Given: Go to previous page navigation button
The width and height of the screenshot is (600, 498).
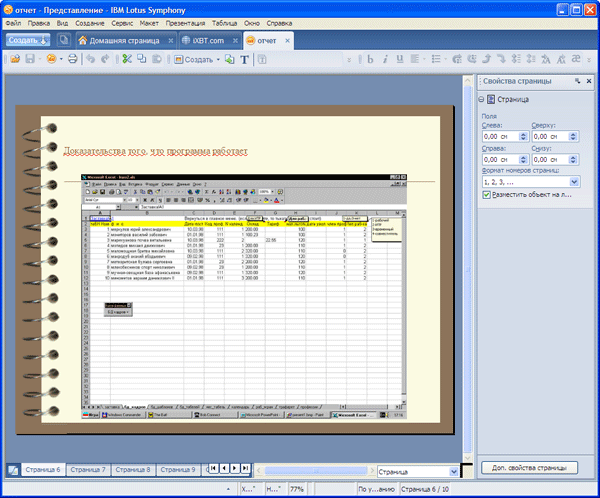Looking at the screenshot, I should tap(224, 468).
